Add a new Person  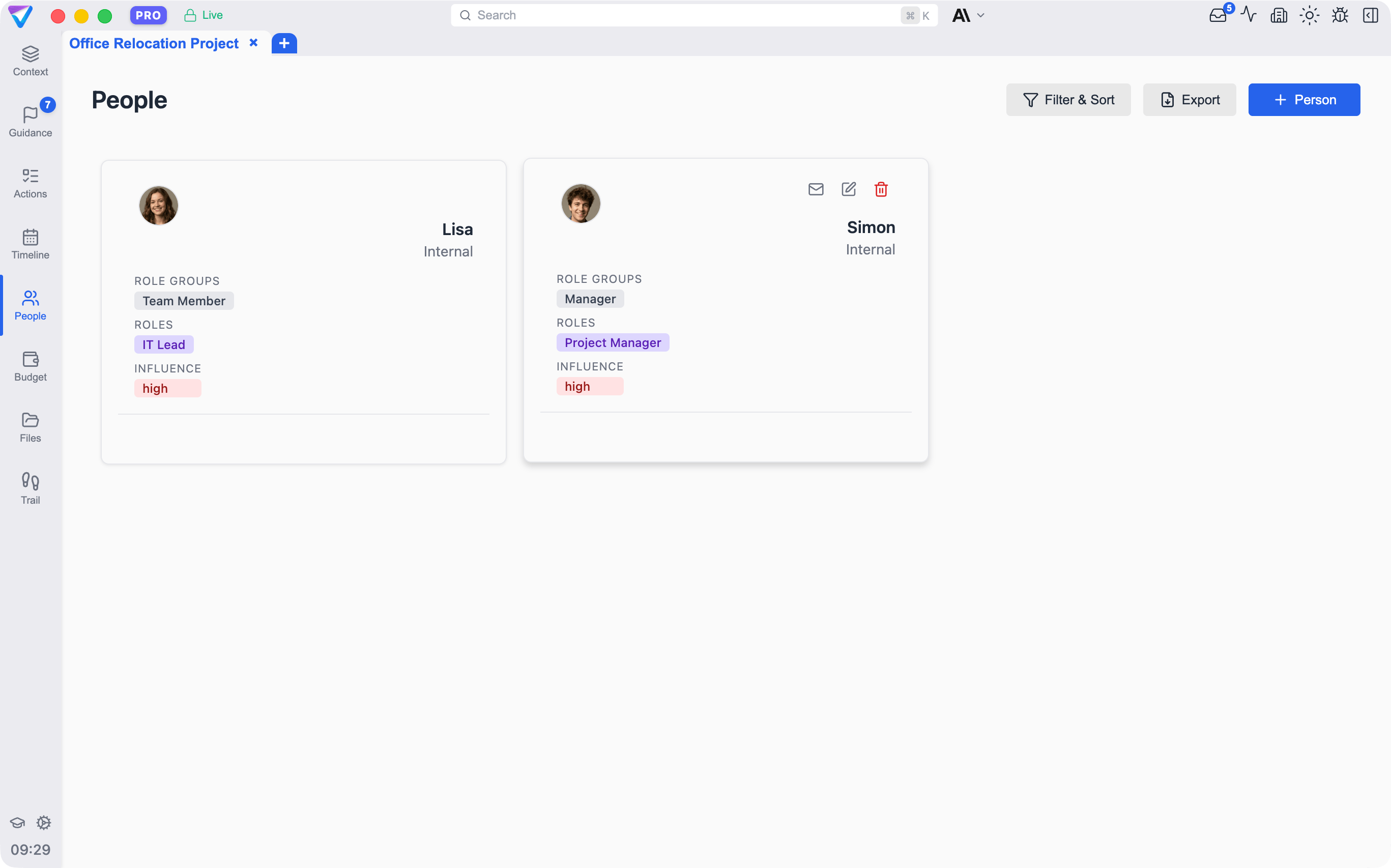pyautogui.click(x=1303, y=100)
